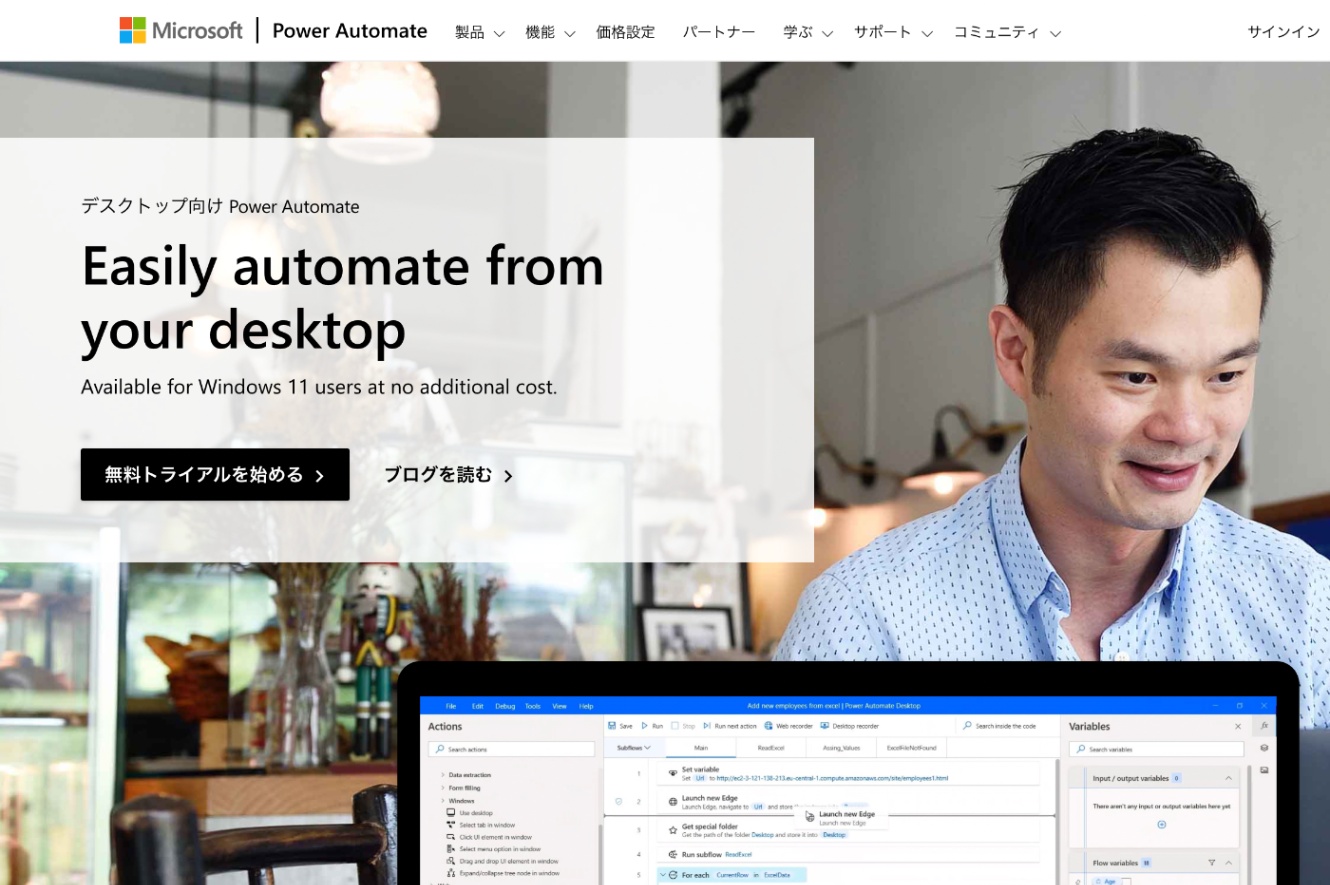Expand the 製品 dropdown menu
Image resolution: width=1330 pixels, height=885 pixels.
480,32
